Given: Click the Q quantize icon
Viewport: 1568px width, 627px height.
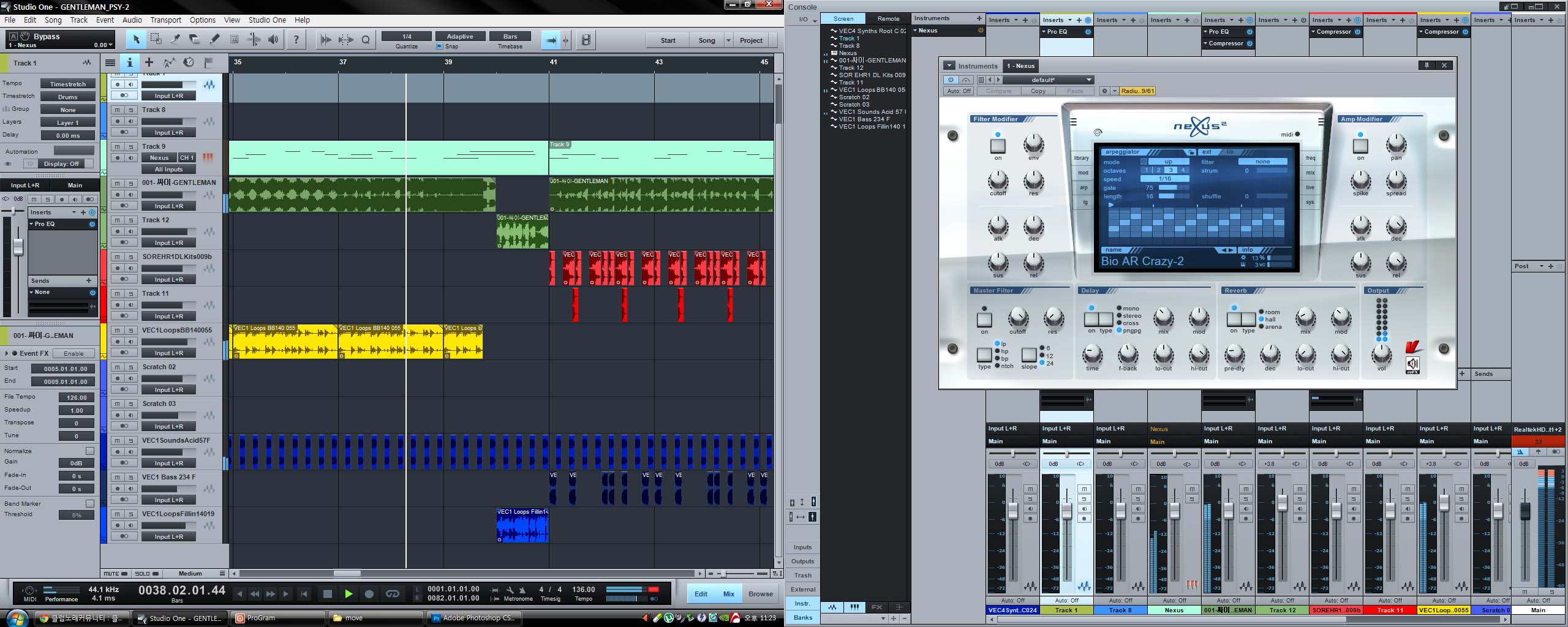Looking at the screenshot, I should pos(366,40).
